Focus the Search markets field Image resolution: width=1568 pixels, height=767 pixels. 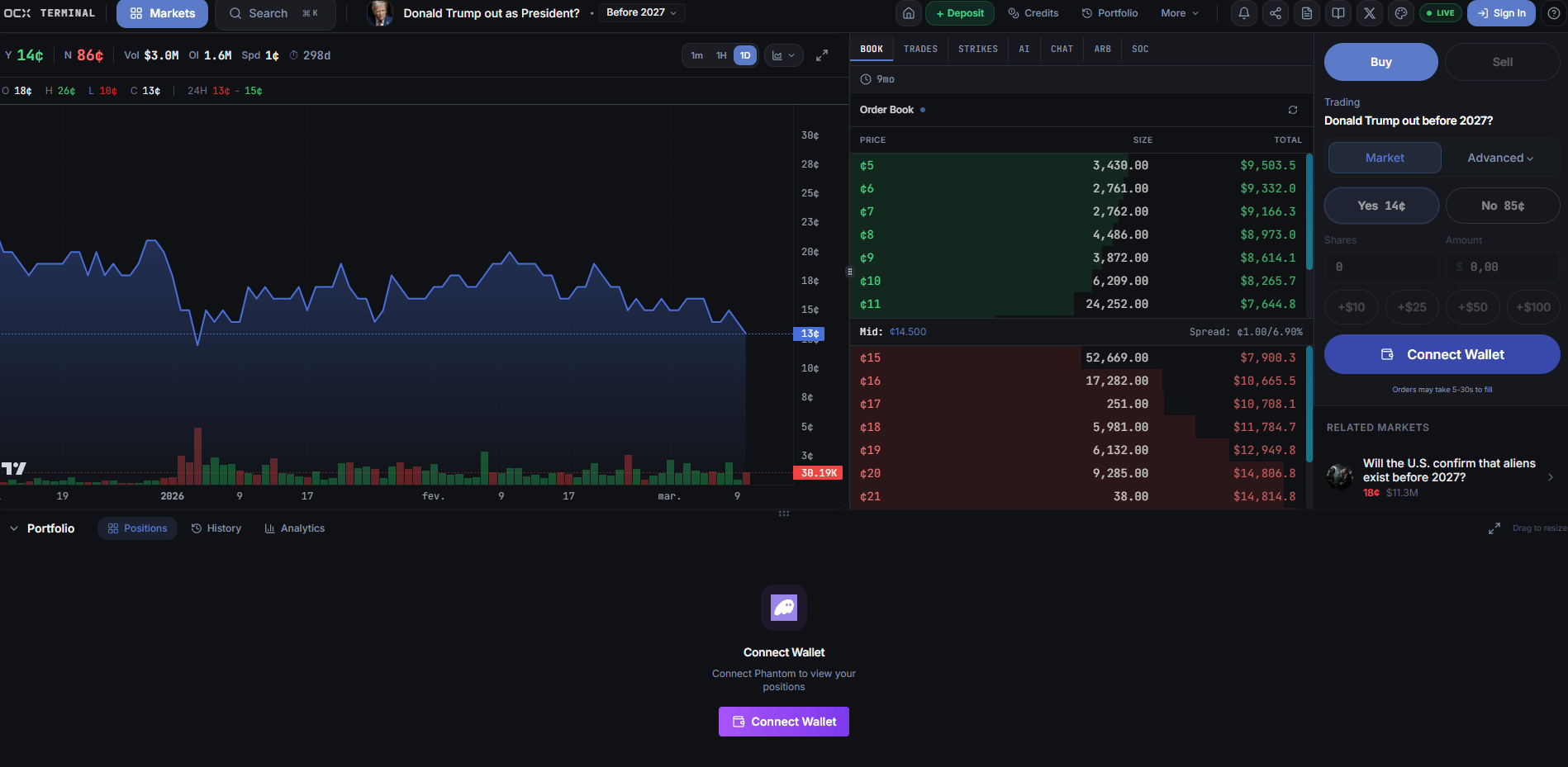coord(275,13)
